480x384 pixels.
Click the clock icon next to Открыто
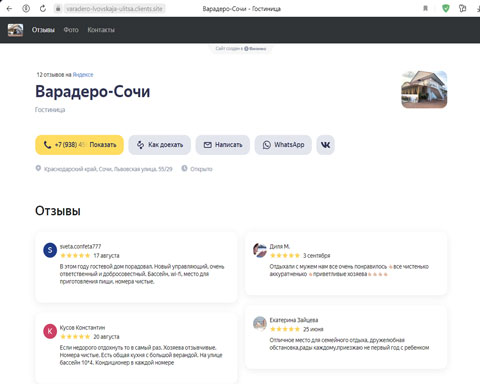pos(184,168)
